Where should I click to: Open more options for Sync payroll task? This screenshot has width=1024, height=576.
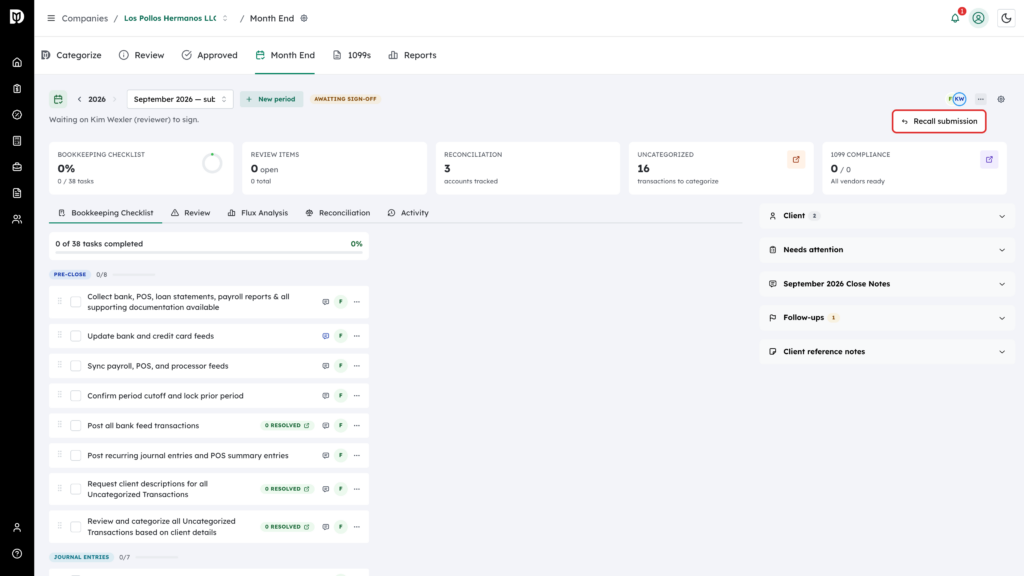click(x=357, y=366)
